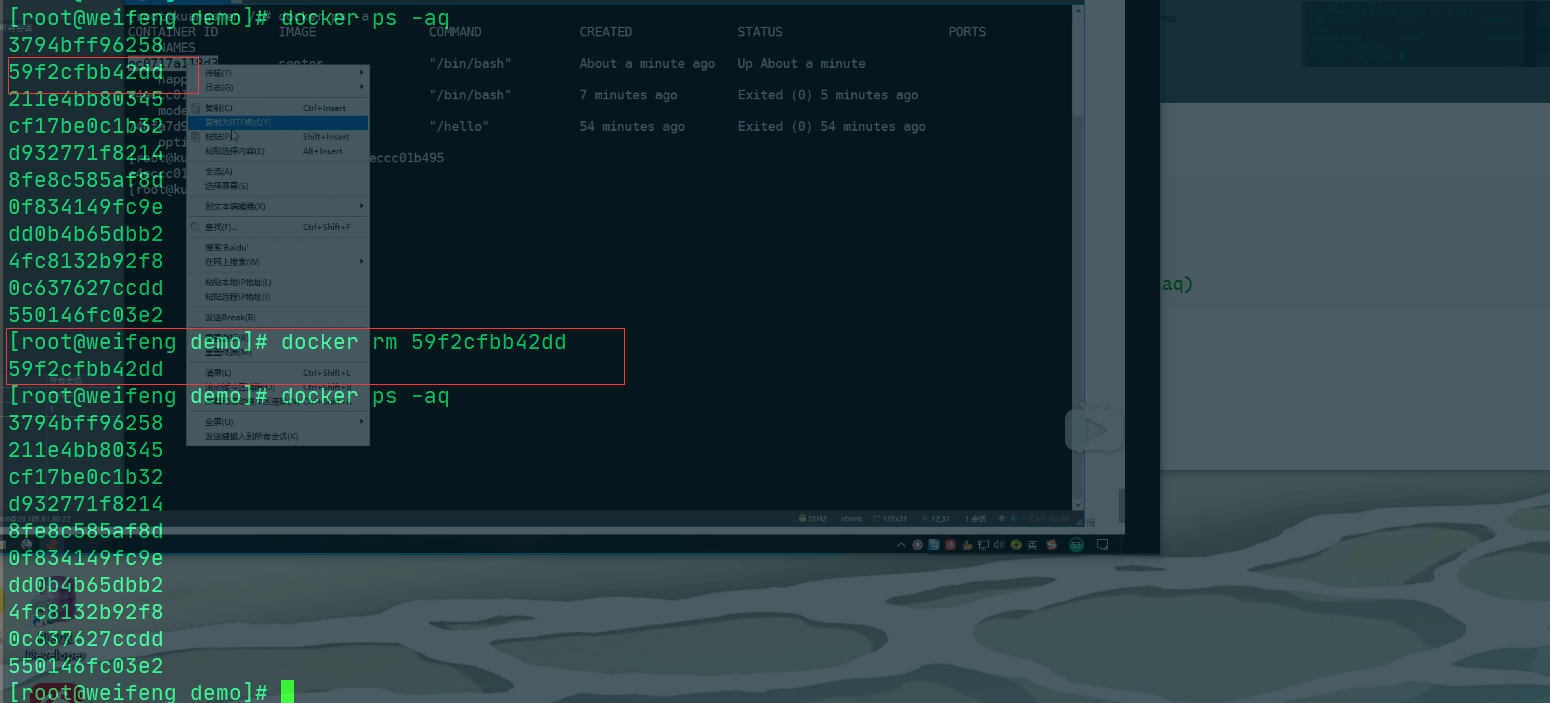Click the green circle 53 tray indicator
This screenshot has height=703, width=1550.
coord(1076,545)
